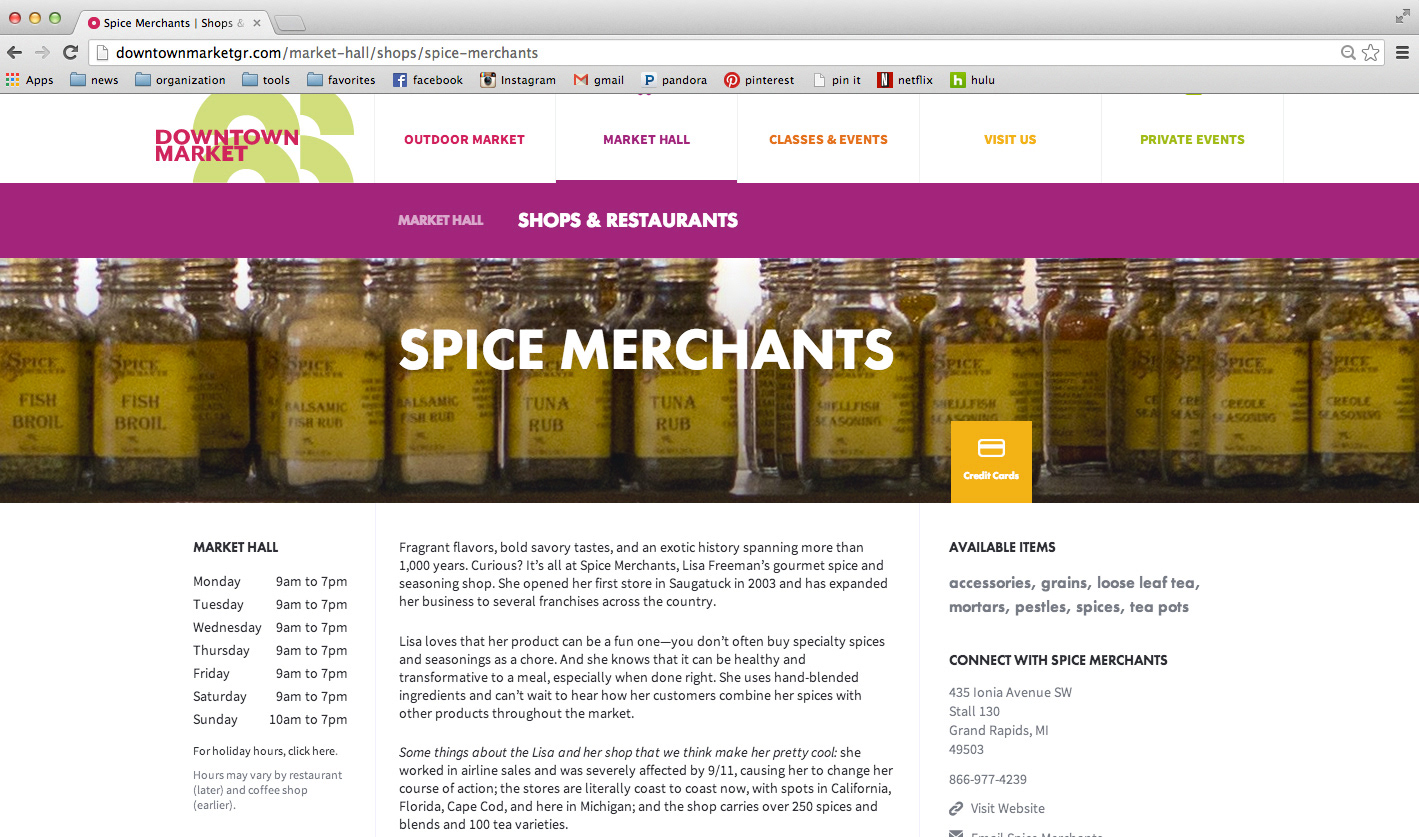The height and width of the screenshot is (837, 1419).
Task: Open the facebook bookmark
Action: tap(428, 80)
